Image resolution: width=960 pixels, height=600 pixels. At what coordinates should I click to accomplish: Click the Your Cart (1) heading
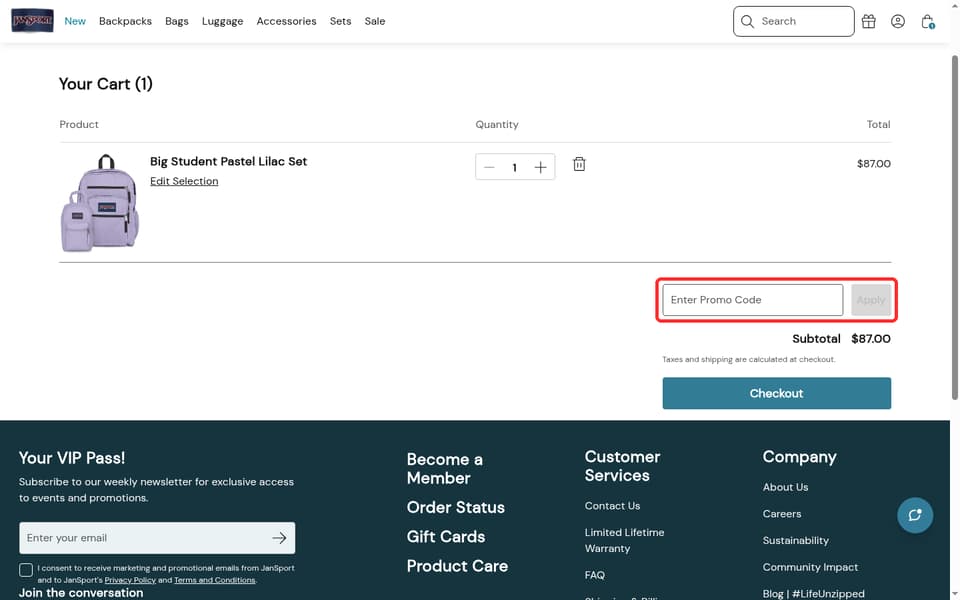pos(105,84)
